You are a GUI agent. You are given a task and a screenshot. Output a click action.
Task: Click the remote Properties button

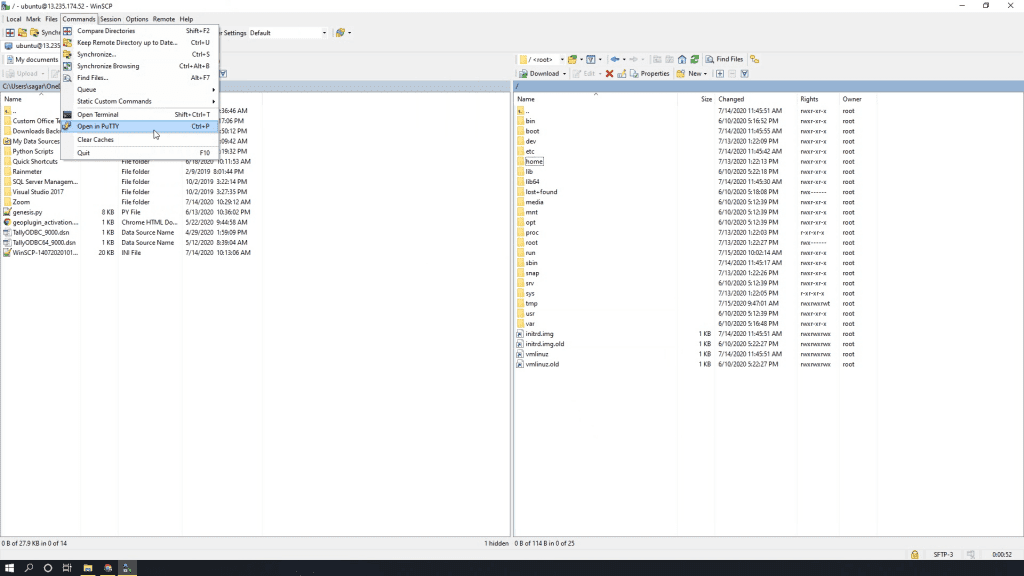649,73
